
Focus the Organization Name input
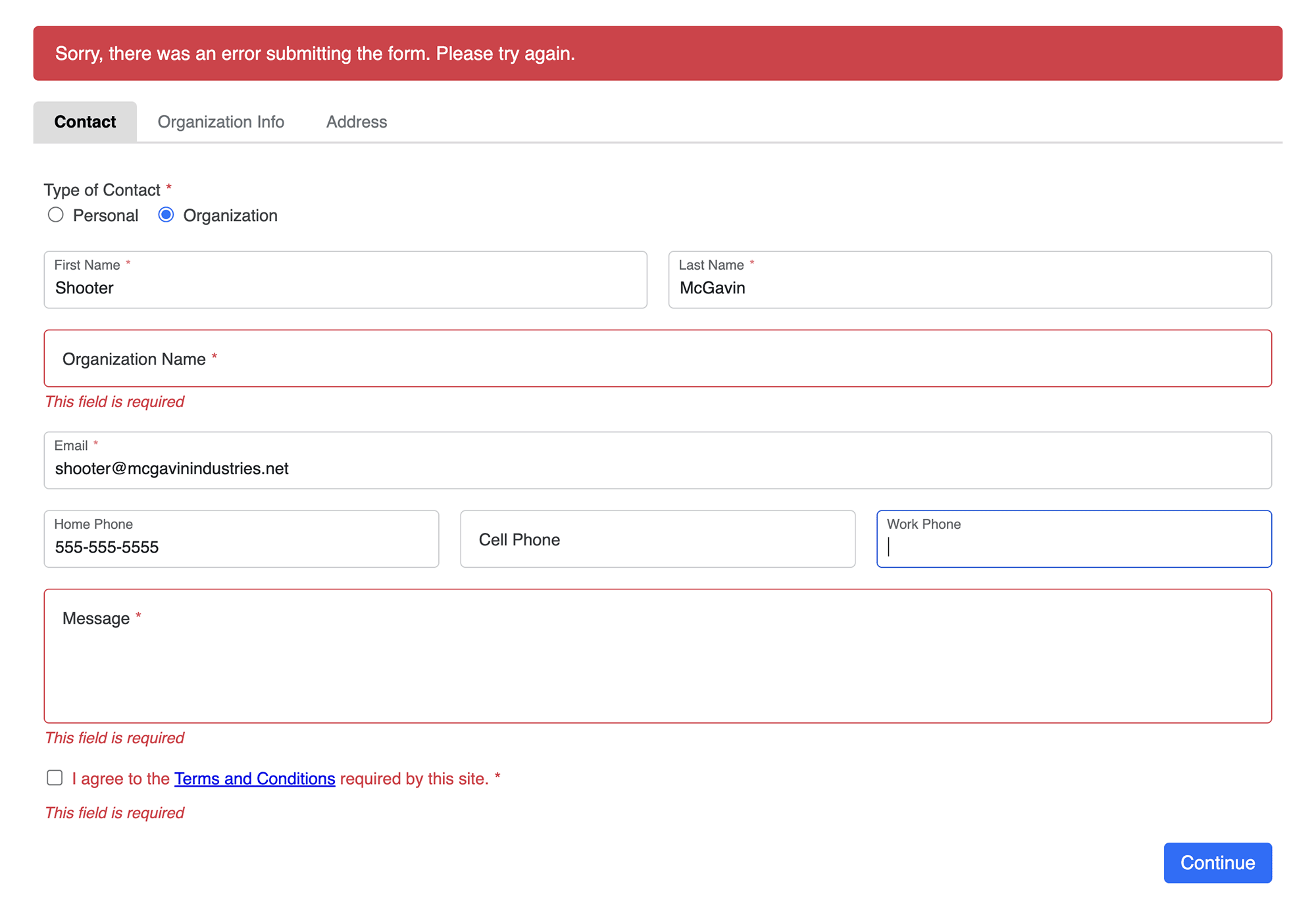[x=657, y=359]
